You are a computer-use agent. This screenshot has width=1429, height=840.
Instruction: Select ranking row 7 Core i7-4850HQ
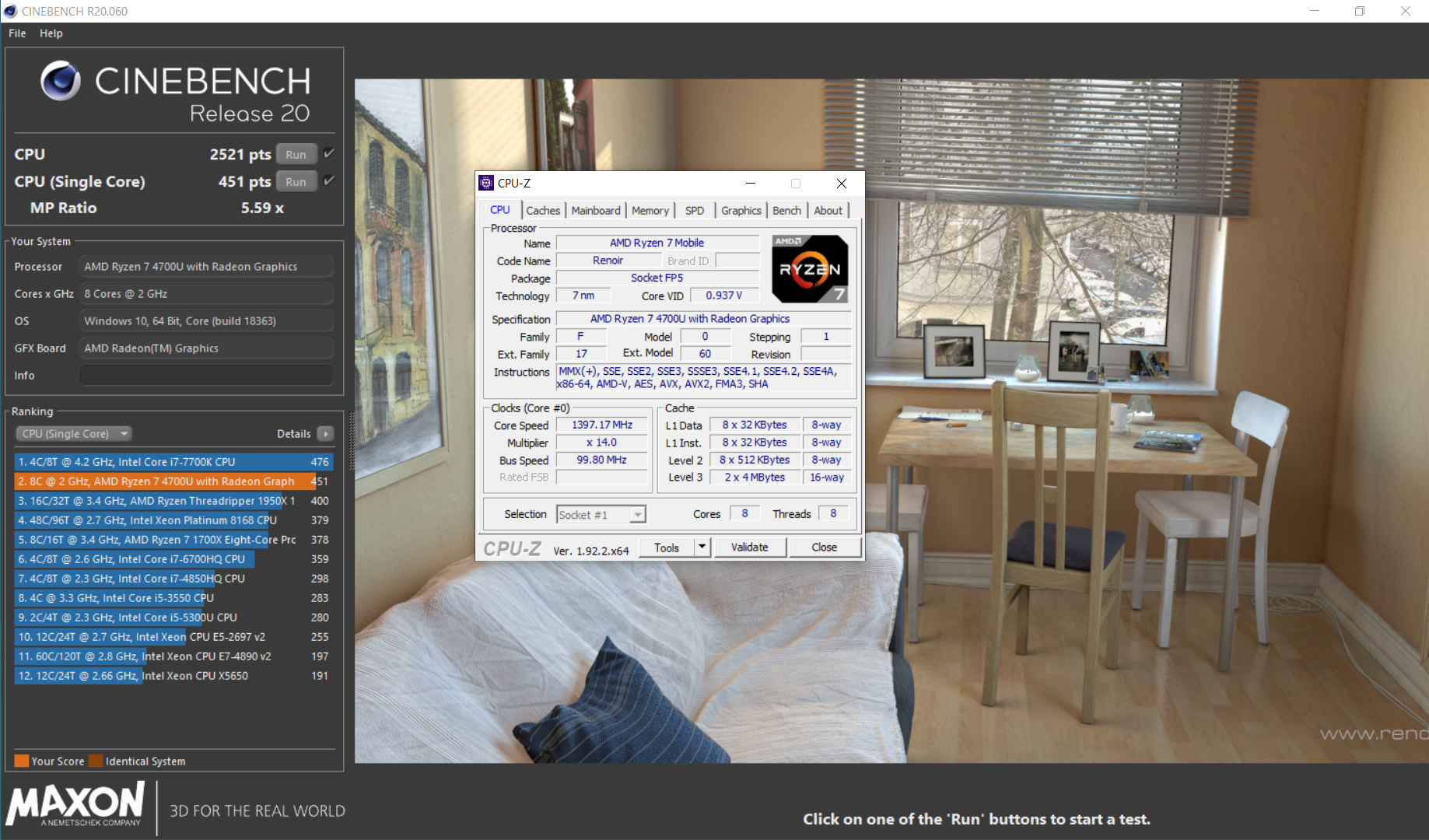(x=174, y=578)
